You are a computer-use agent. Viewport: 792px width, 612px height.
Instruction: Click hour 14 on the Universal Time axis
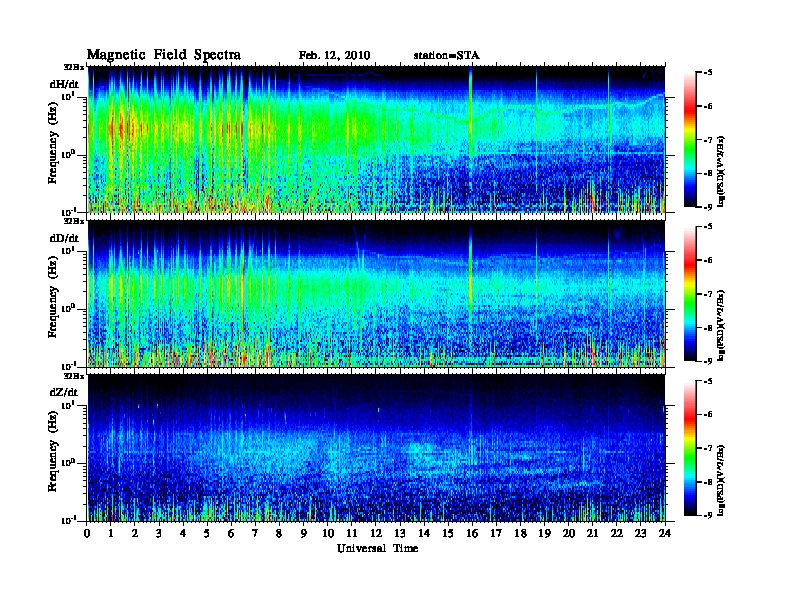[x=424, y=534]
